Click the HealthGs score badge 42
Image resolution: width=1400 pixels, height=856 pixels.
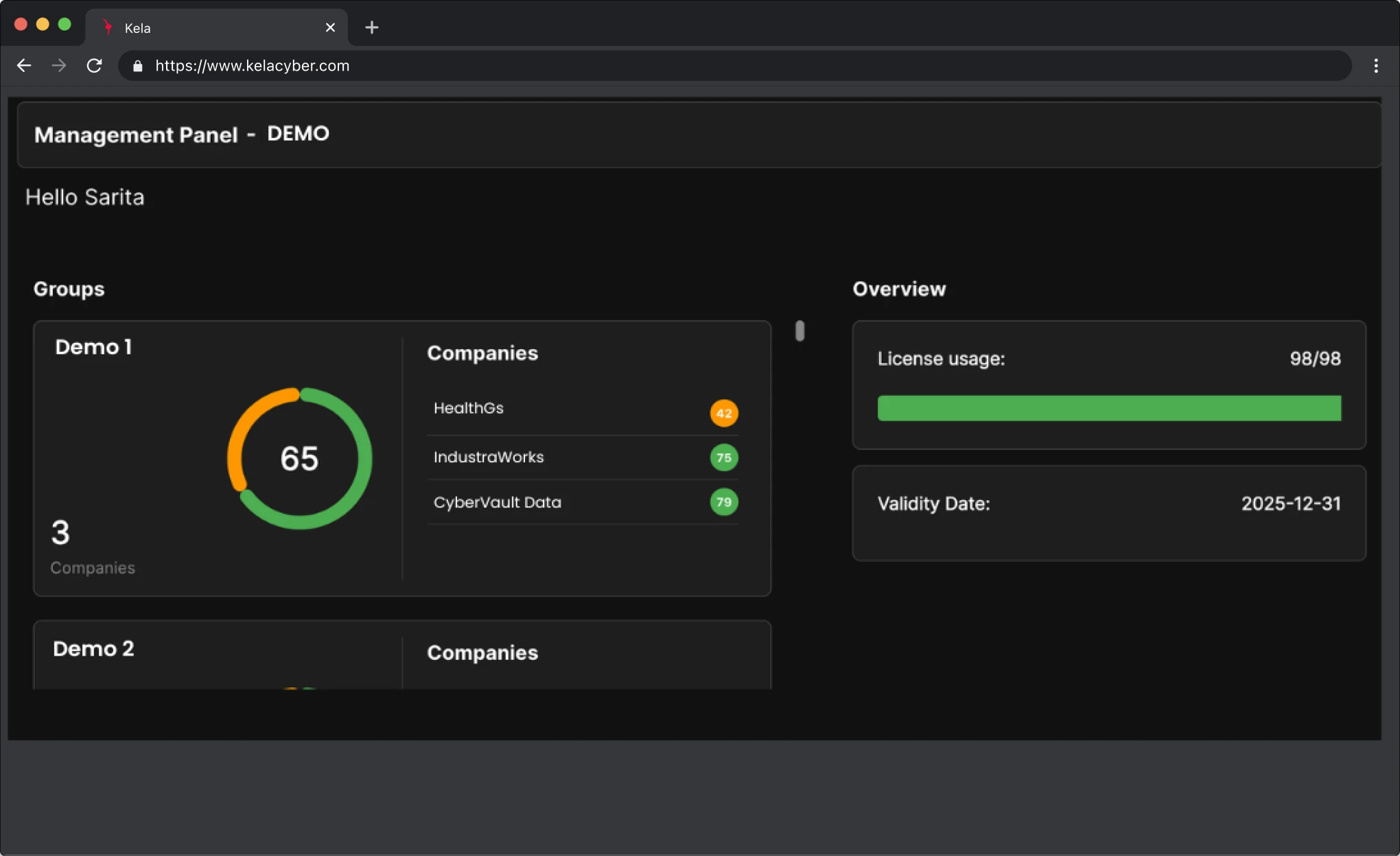pos(724,413)
